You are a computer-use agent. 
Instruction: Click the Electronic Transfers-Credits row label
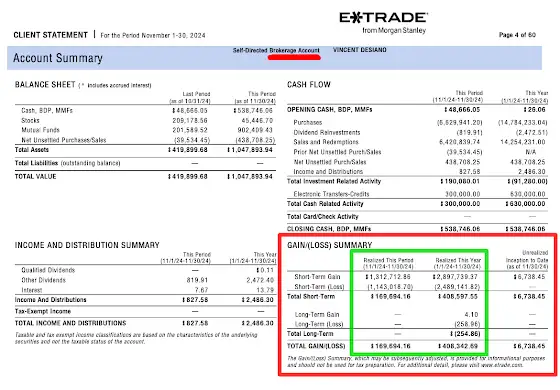click(x=331, y=194)
